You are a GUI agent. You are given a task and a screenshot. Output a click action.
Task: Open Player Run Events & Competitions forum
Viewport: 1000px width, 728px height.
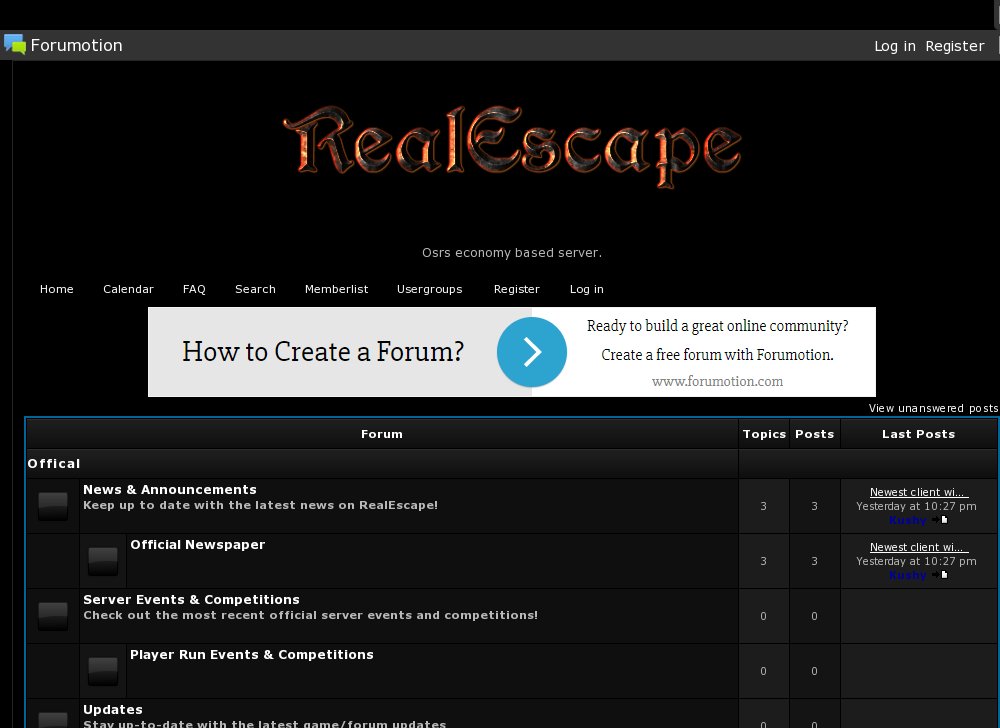coord(251,655)
